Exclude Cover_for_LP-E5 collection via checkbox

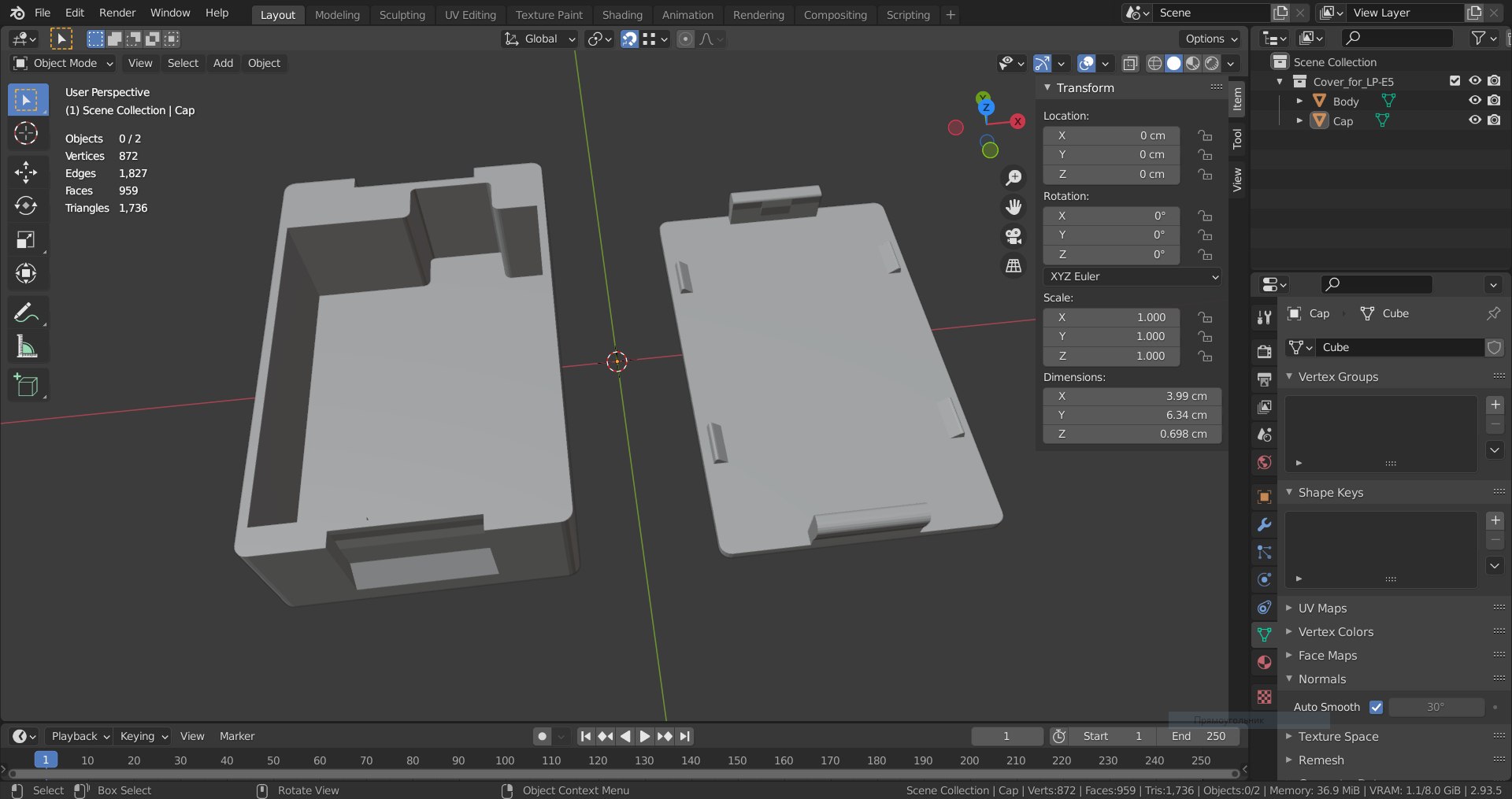(x=1455, y=81)
